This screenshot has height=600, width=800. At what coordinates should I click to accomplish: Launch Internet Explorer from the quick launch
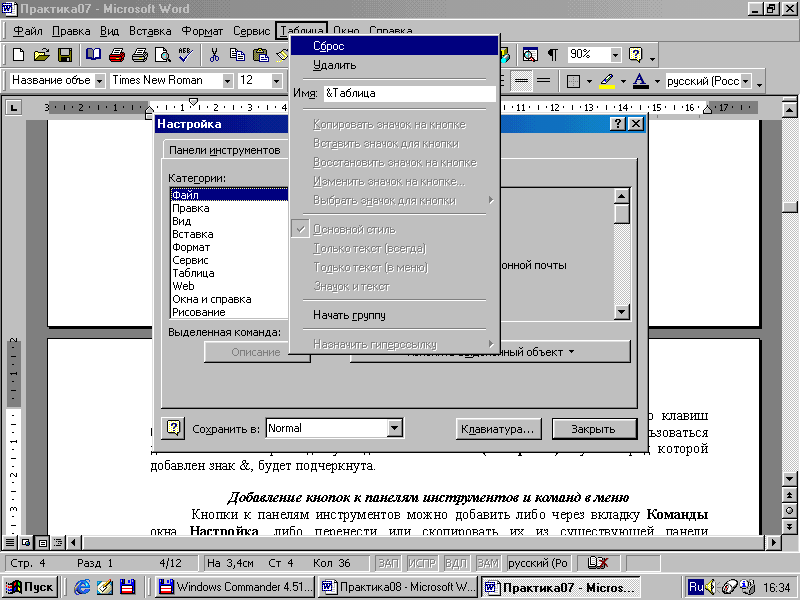82,587
